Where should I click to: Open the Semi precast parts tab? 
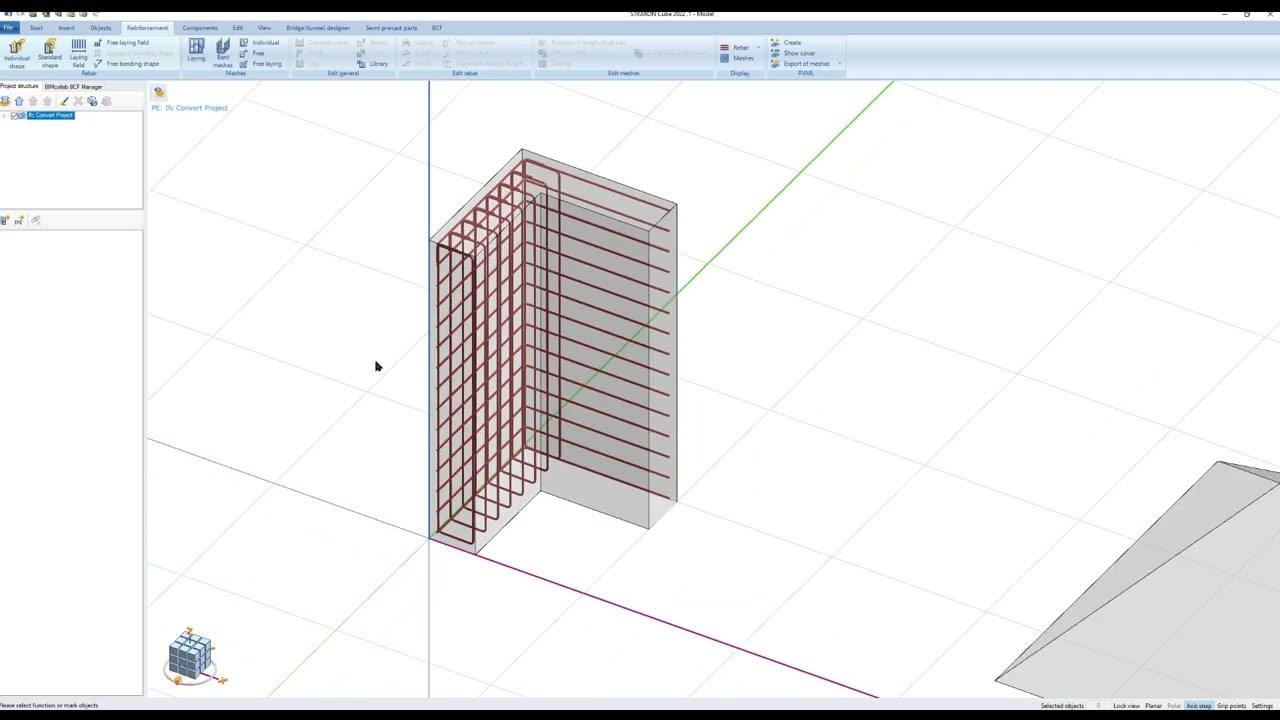391,28
